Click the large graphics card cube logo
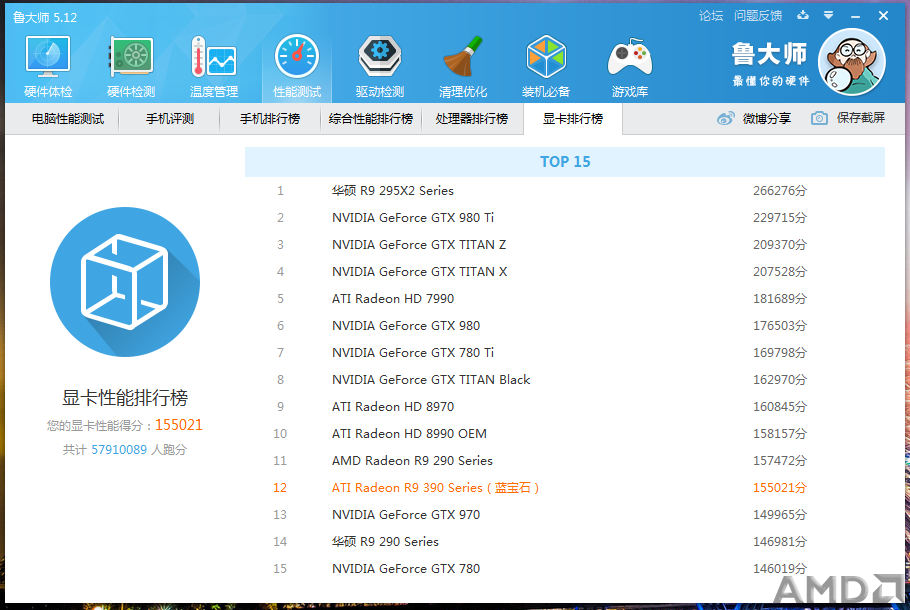This screenshot has height=610, width=910. pyautogui.click(x=125, y=282)
